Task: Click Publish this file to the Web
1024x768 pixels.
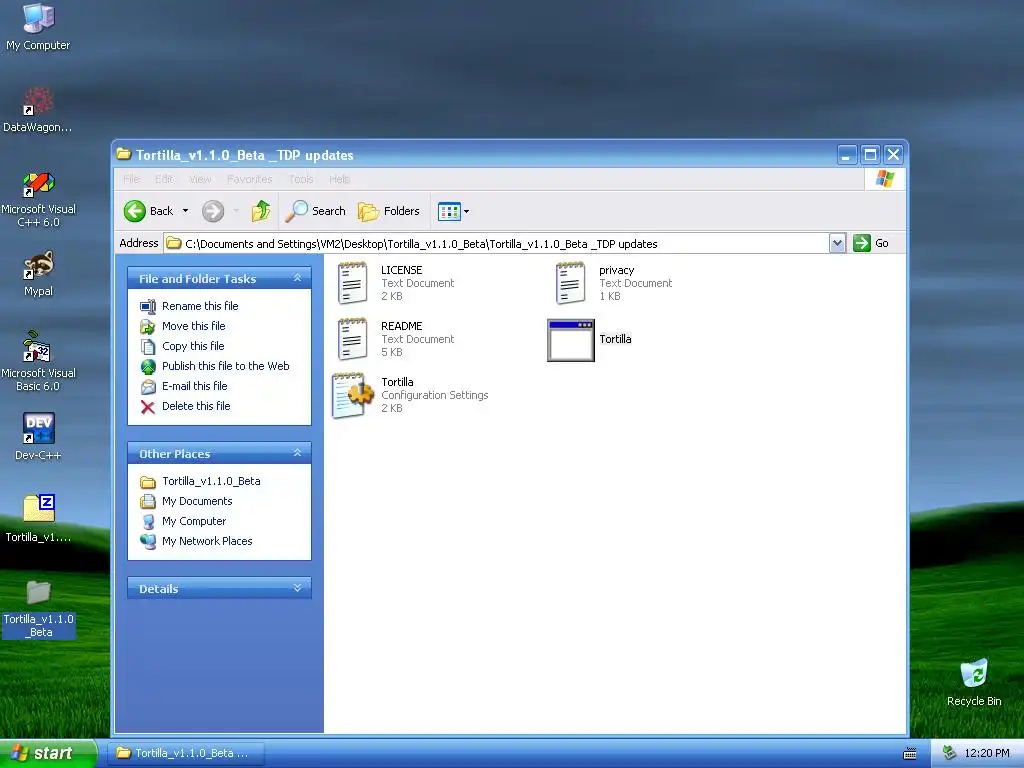Action: tap(225, 366)
